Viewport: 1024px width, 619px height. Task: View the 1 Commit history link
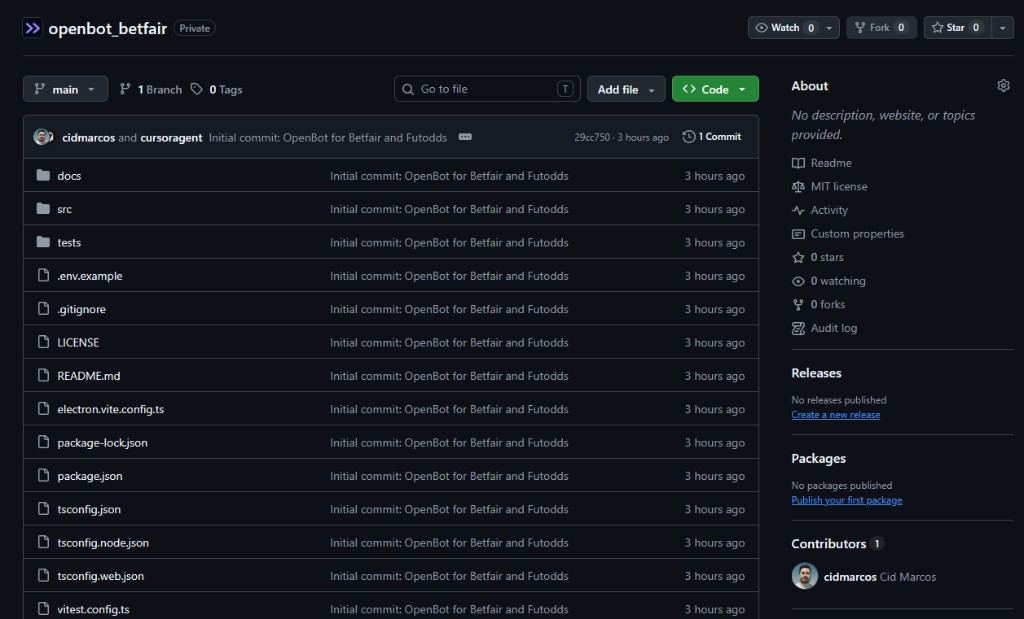712,136
